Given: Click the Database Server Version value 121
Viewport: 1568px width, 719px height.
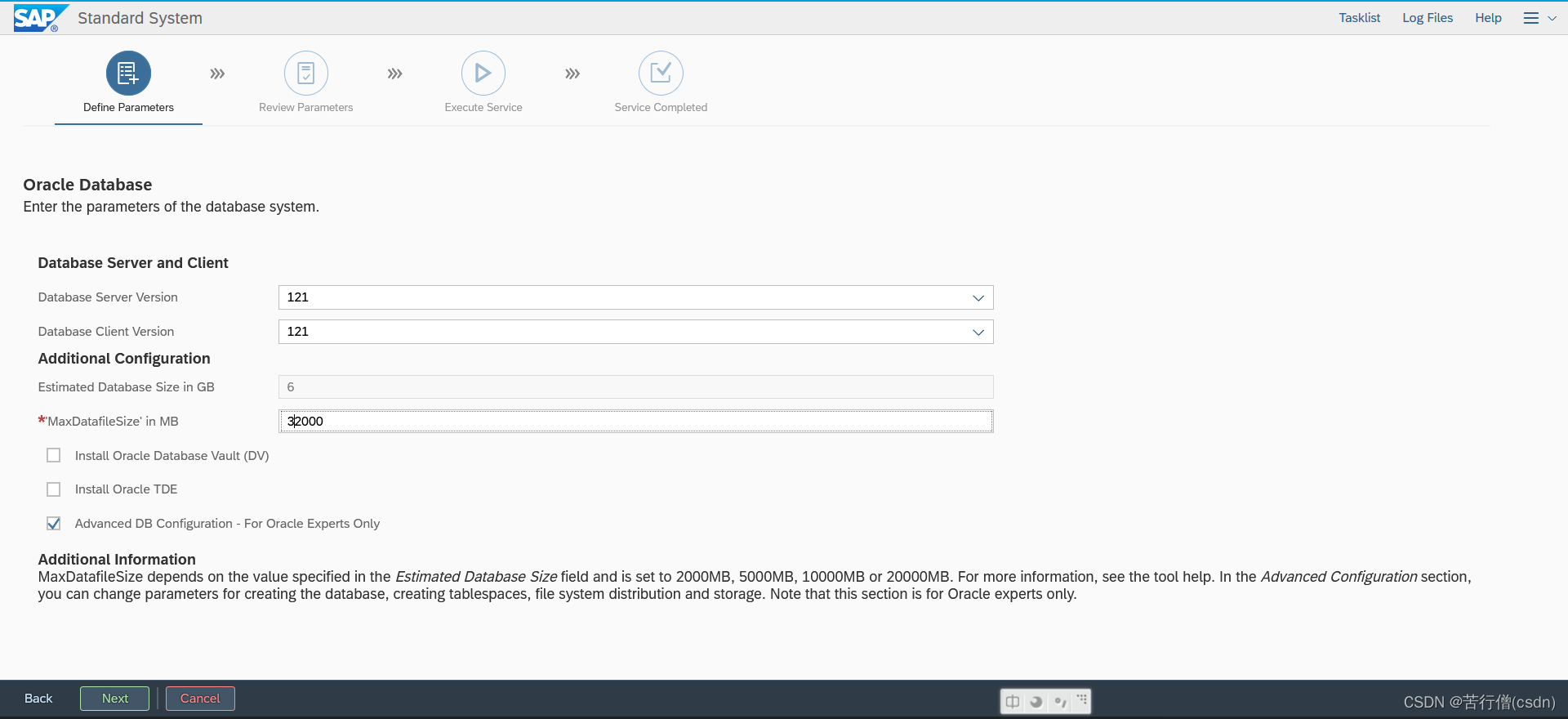Looking at the screenshot, I should (x=298, y=297).
